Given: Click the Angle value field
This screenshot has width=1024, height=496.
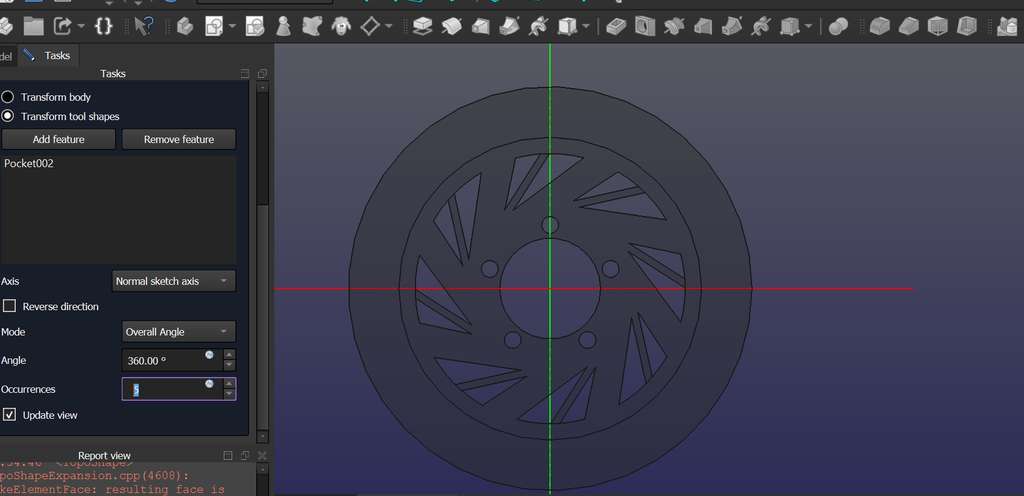Looking at the screenshot, I should pos(172,360).
